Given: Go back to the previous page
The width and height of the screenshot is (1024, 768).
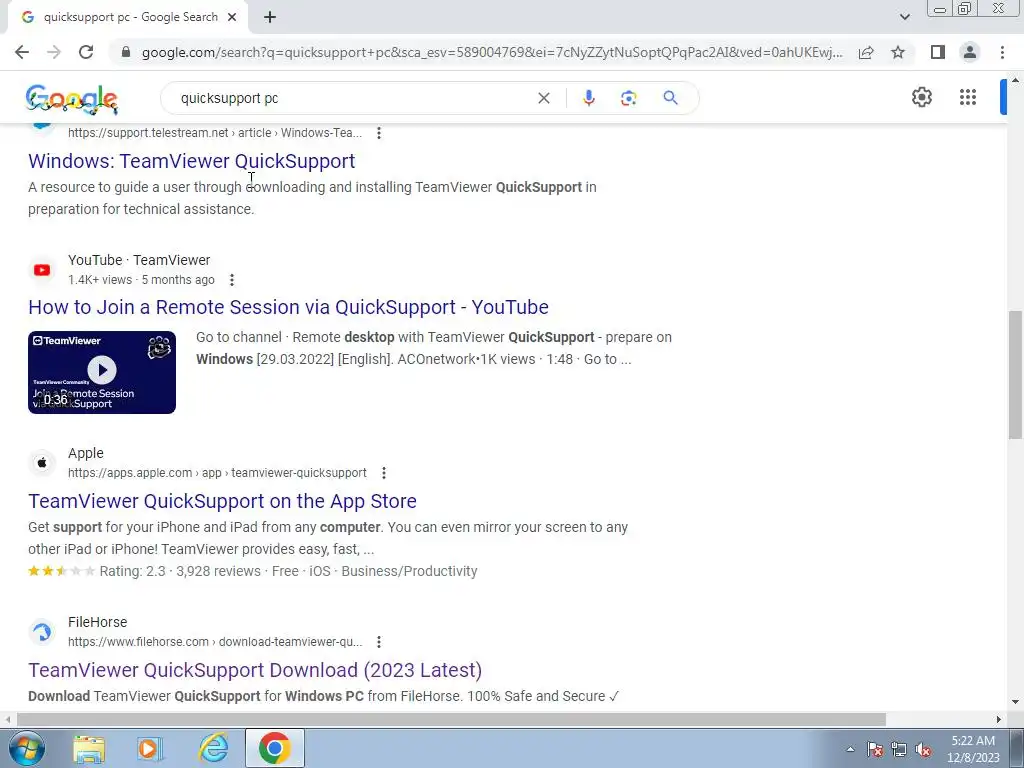Looking at the screenshot, I should [x=22, y=52].
